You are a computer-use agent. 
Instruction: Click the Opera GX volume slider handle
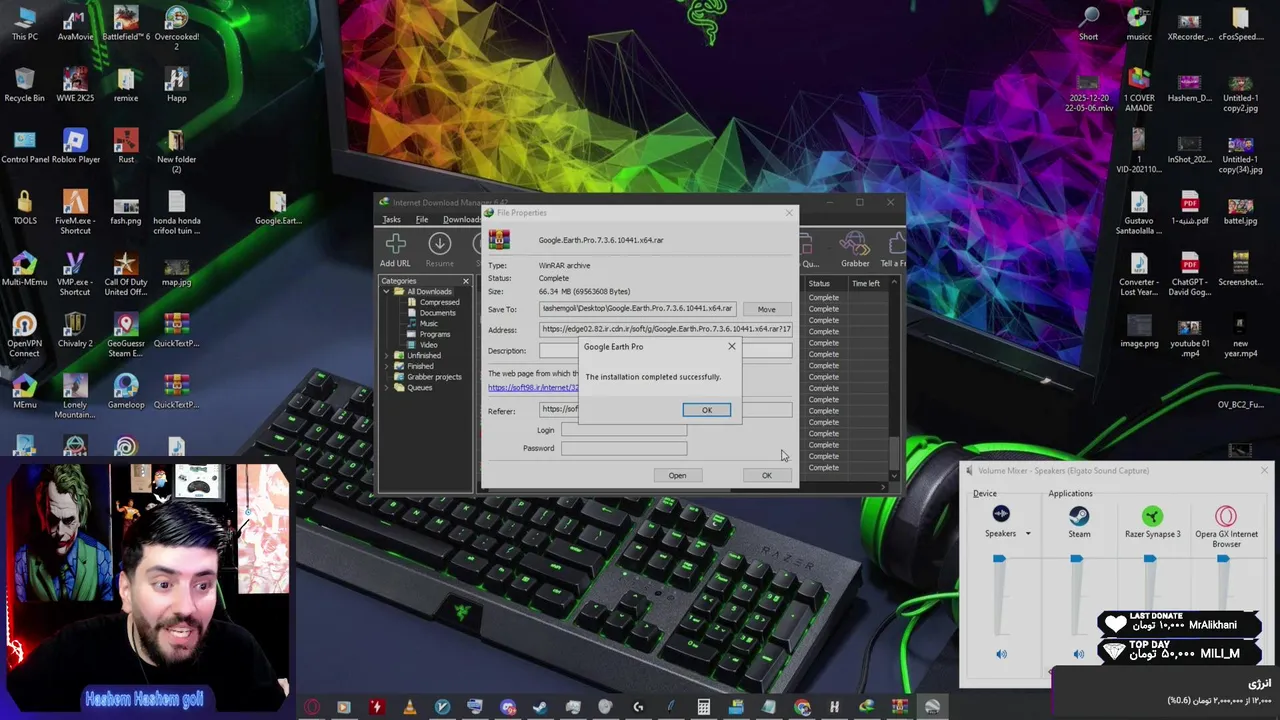(x=1223, y=559)
